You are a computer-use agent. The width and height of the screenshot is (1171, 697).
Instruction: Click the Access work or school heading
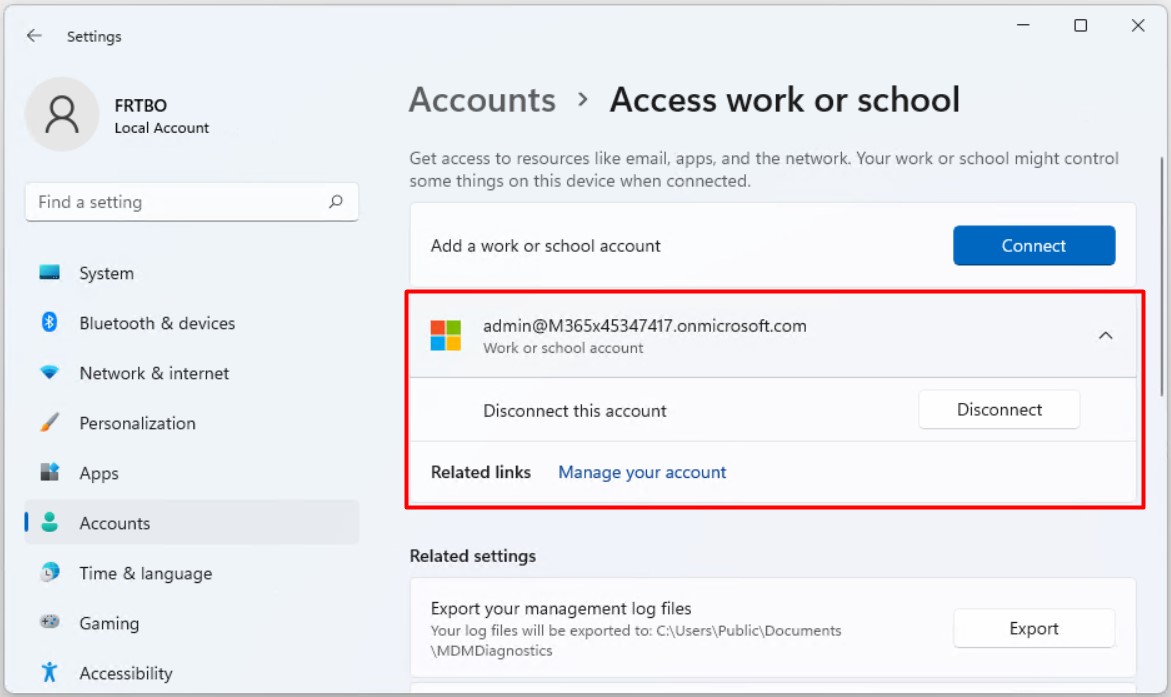click(785, 100)
